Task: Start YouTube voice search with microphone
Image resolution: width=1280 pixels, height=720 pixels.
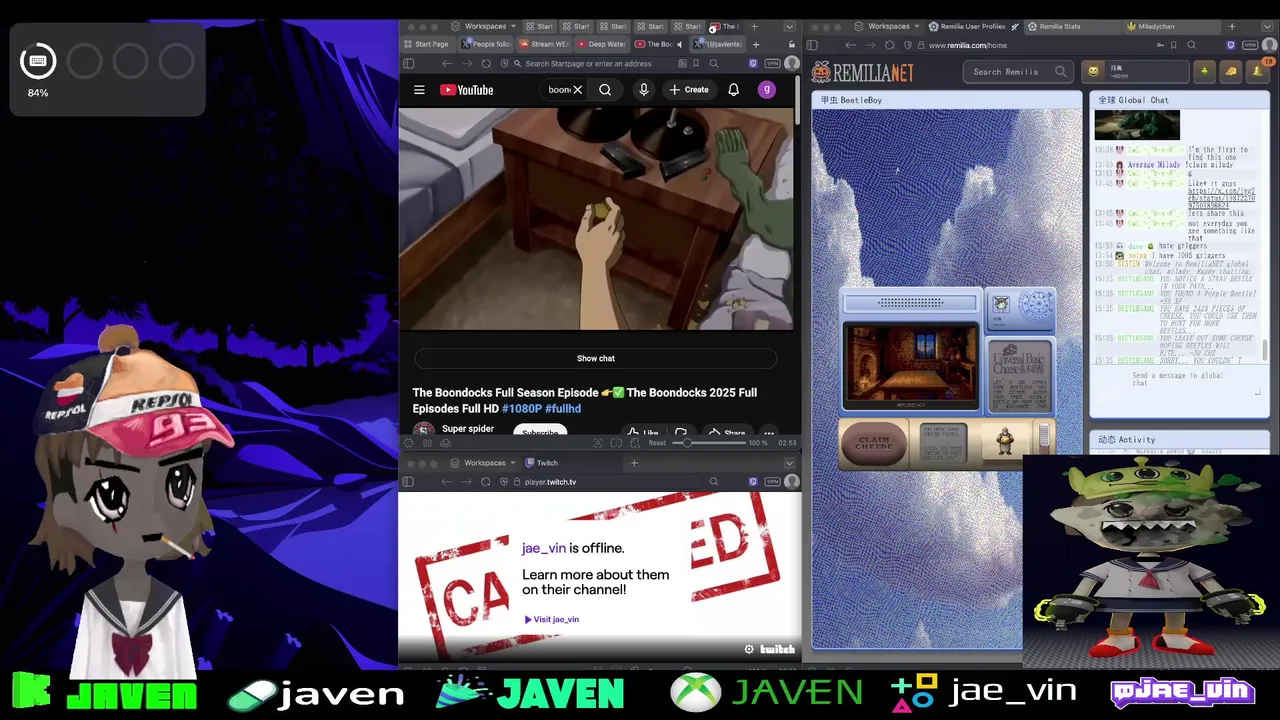Action: (644, 90)
